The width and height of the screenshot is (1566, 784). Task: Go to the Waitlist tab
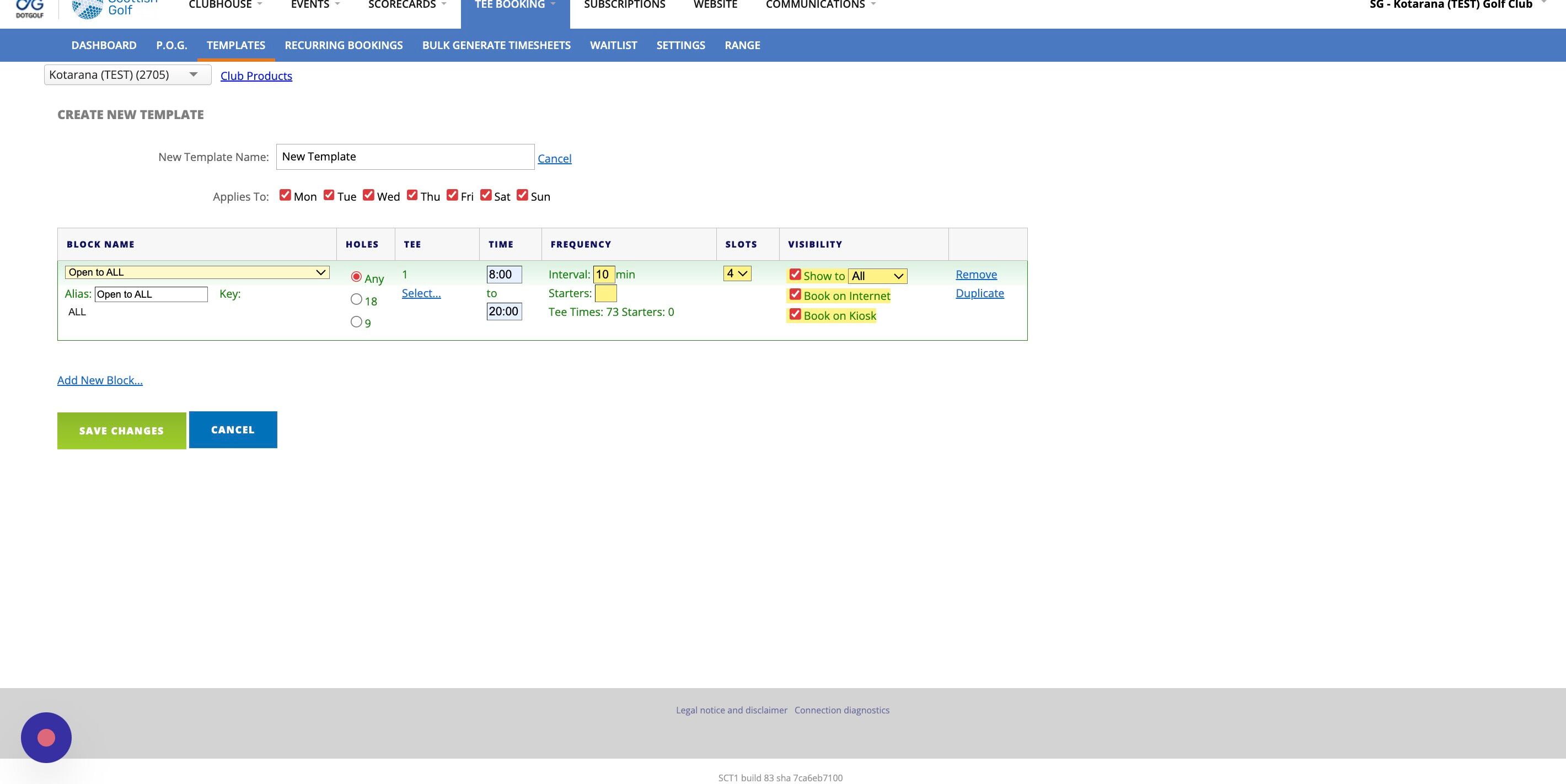(613, 45)
